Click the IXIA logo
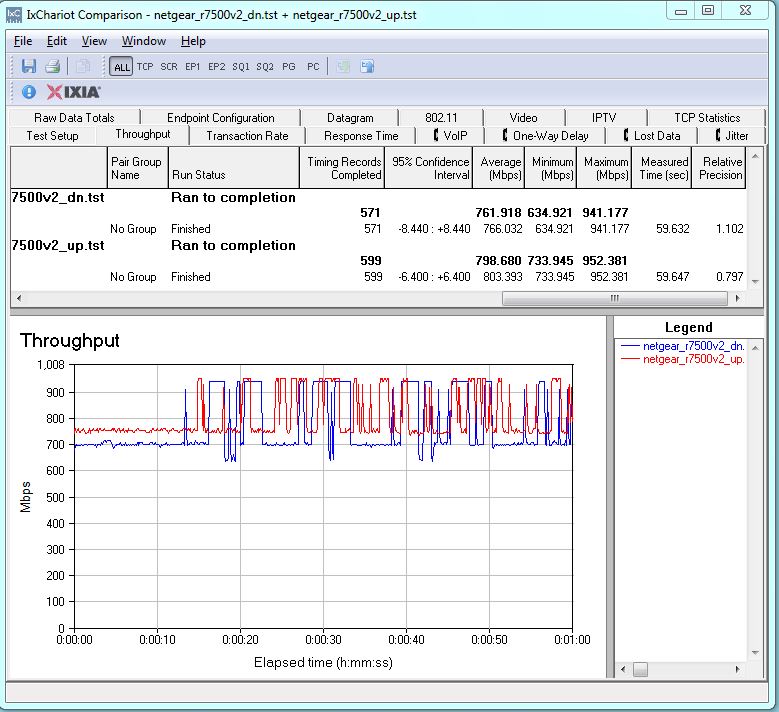Image resolution: width=779 pixels, height=712 pixels. (74, 92)
